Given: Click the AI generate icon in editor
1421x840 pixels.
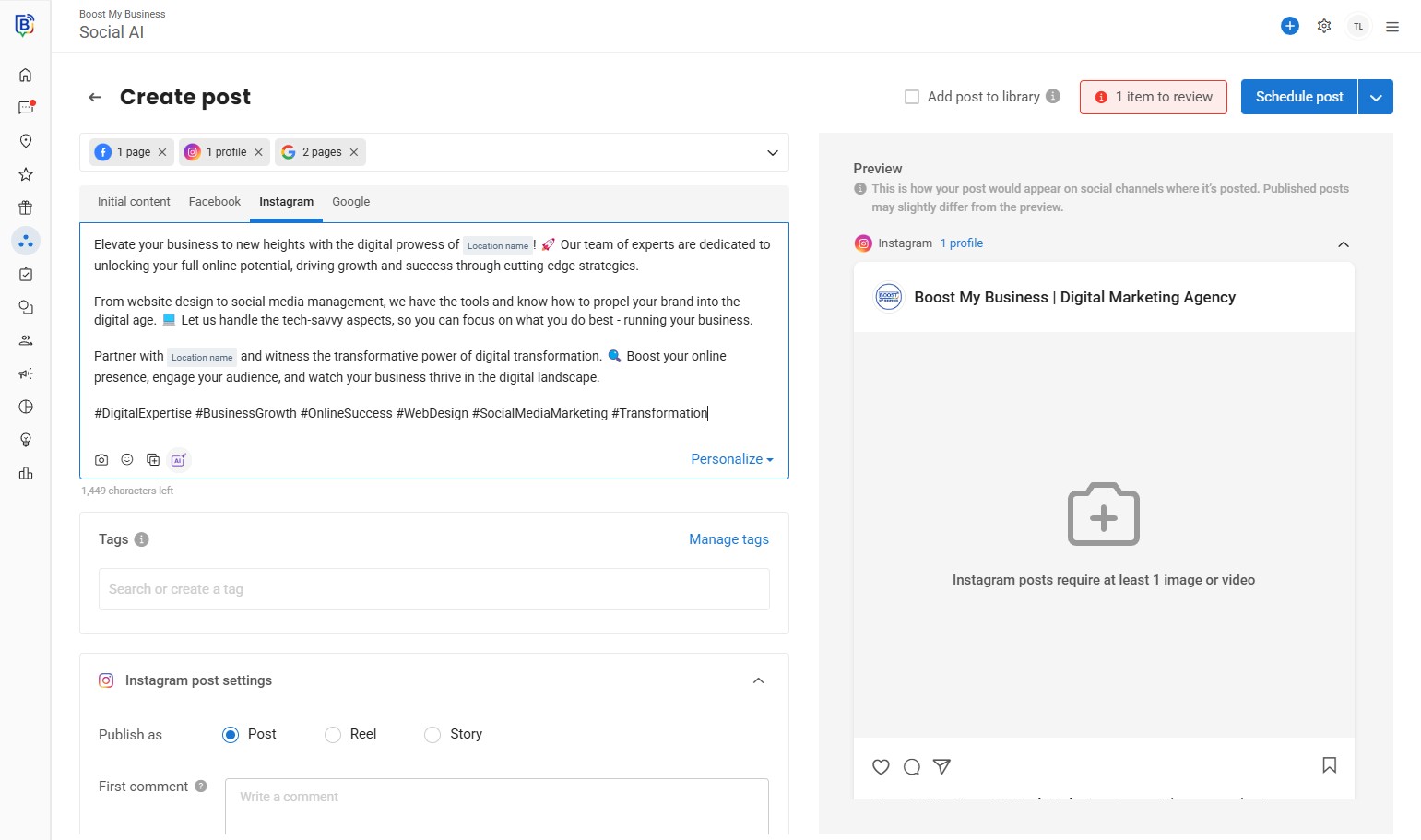Looking at the screenshot, I should click(179, 460).
